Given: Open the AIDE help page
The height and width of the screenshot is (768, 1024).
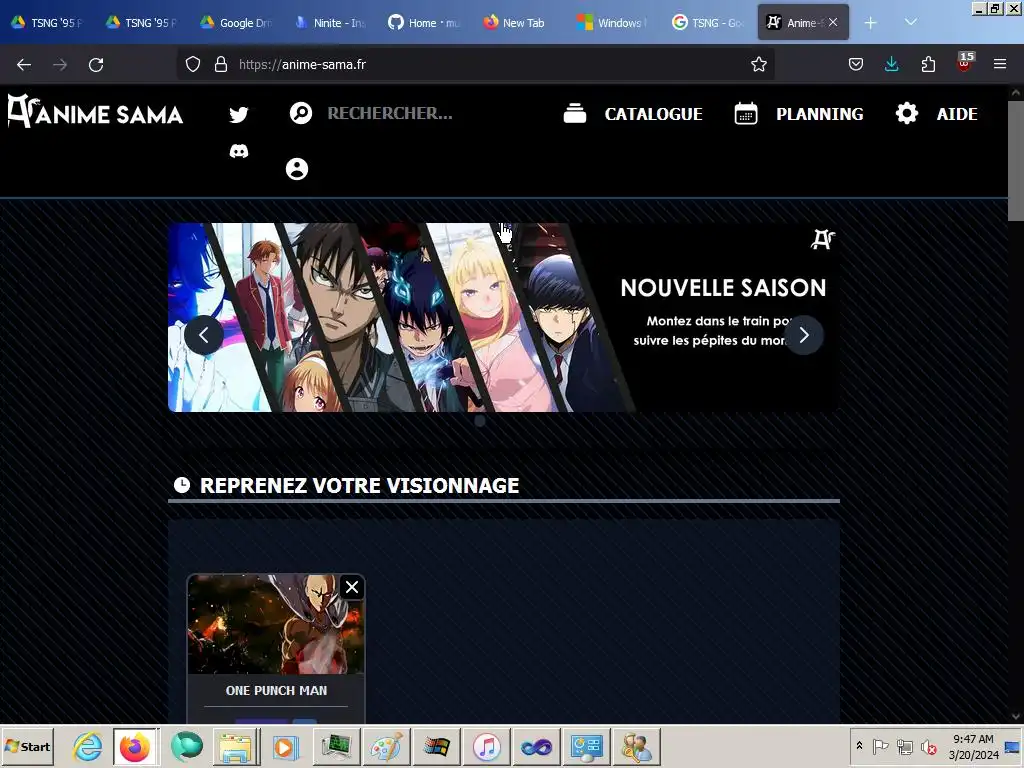Looking at the screenshot, I should pyautogui.click(x=957, y=114).
